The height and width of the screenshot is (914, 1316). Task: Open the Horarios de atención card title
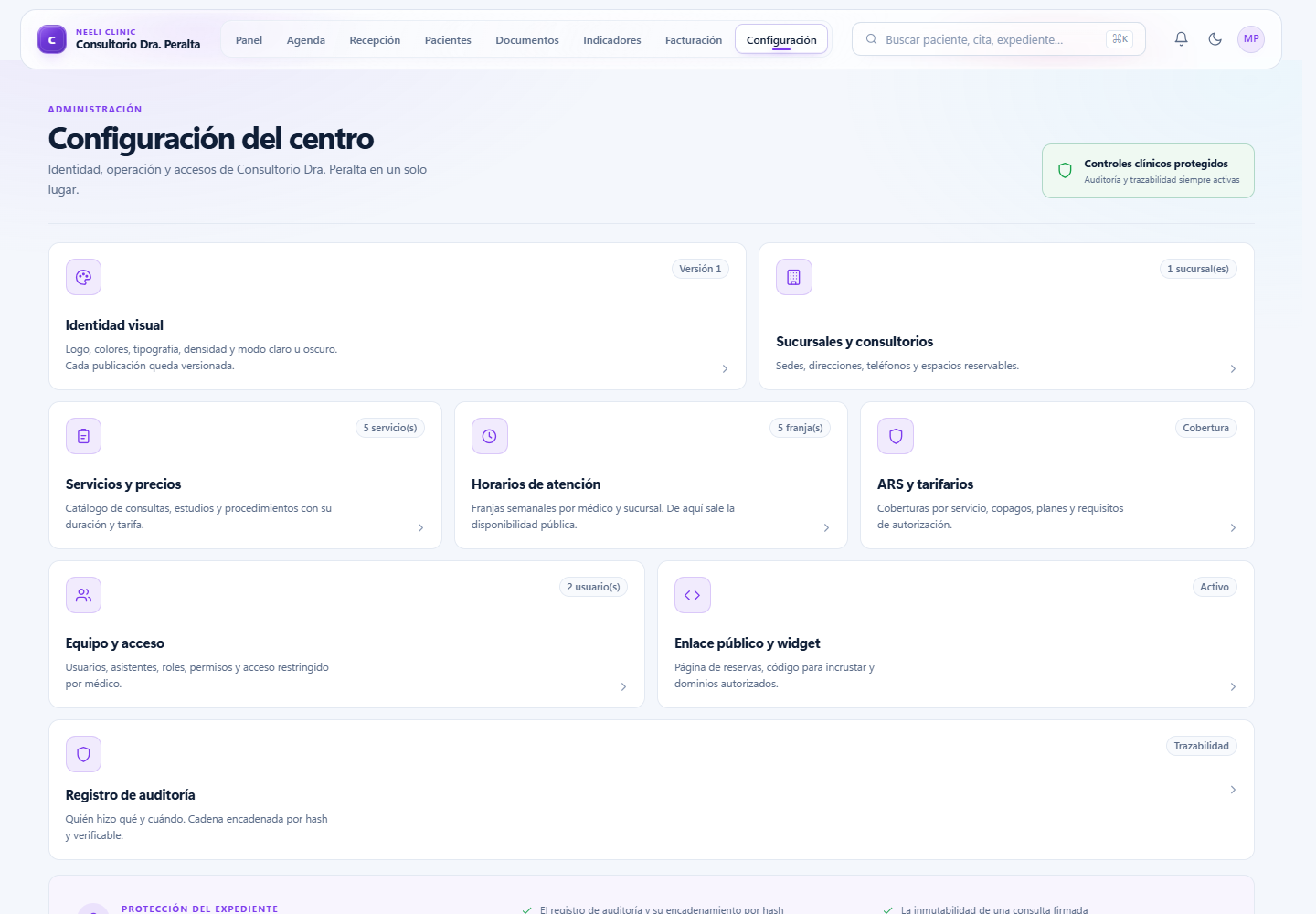536,484
